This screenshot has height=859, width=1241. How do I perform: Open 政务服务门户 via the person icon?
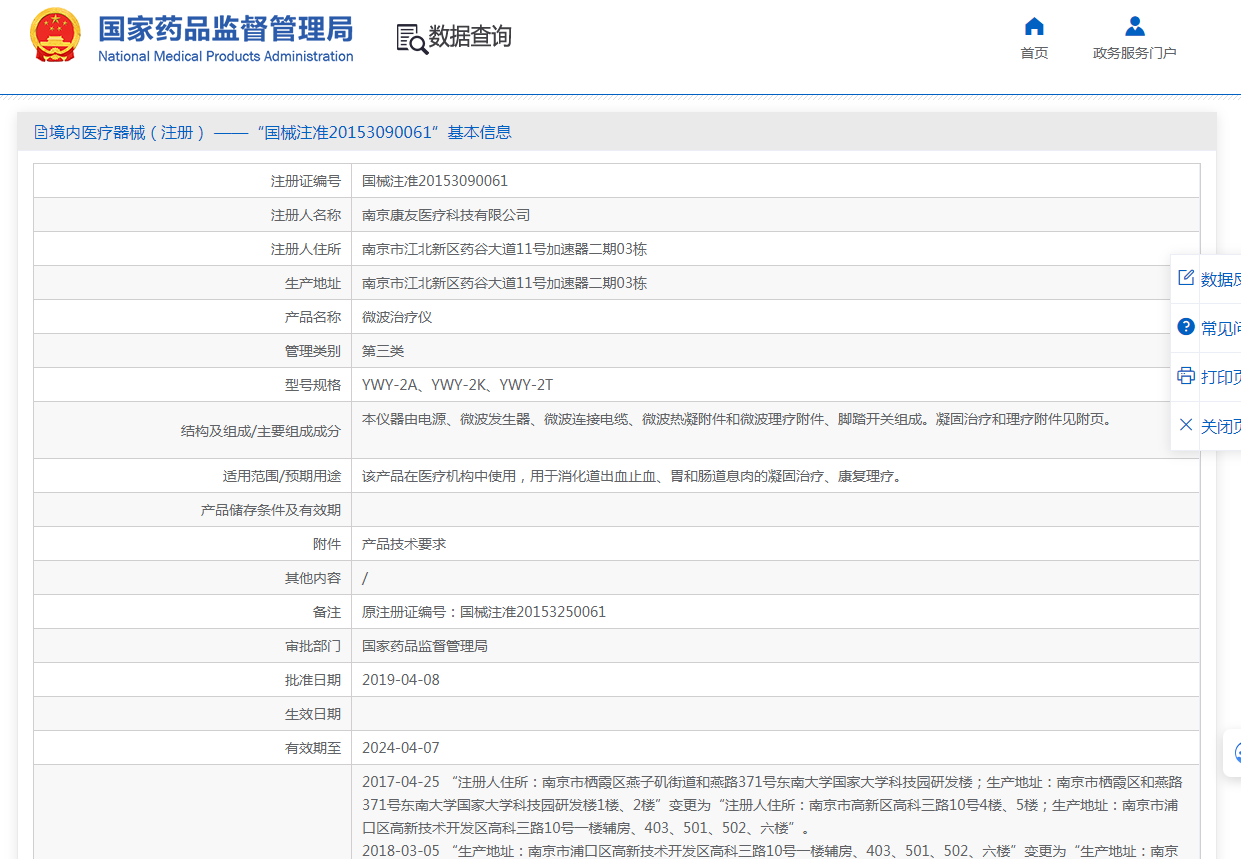coord(1134,25)
